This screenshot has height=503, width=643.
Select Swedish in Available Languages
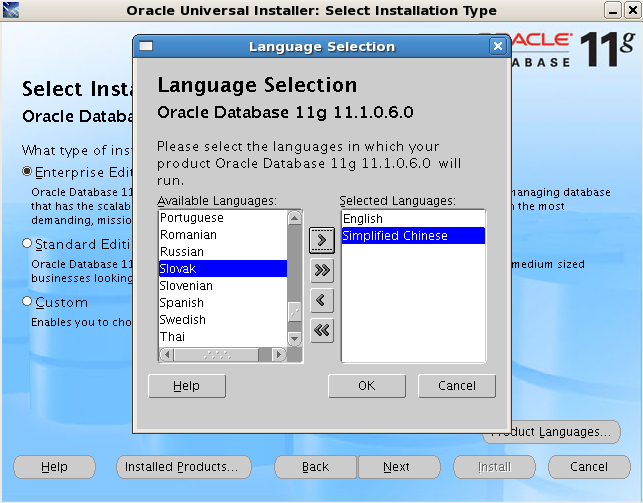pyautogui.click(x=223, y=319)
